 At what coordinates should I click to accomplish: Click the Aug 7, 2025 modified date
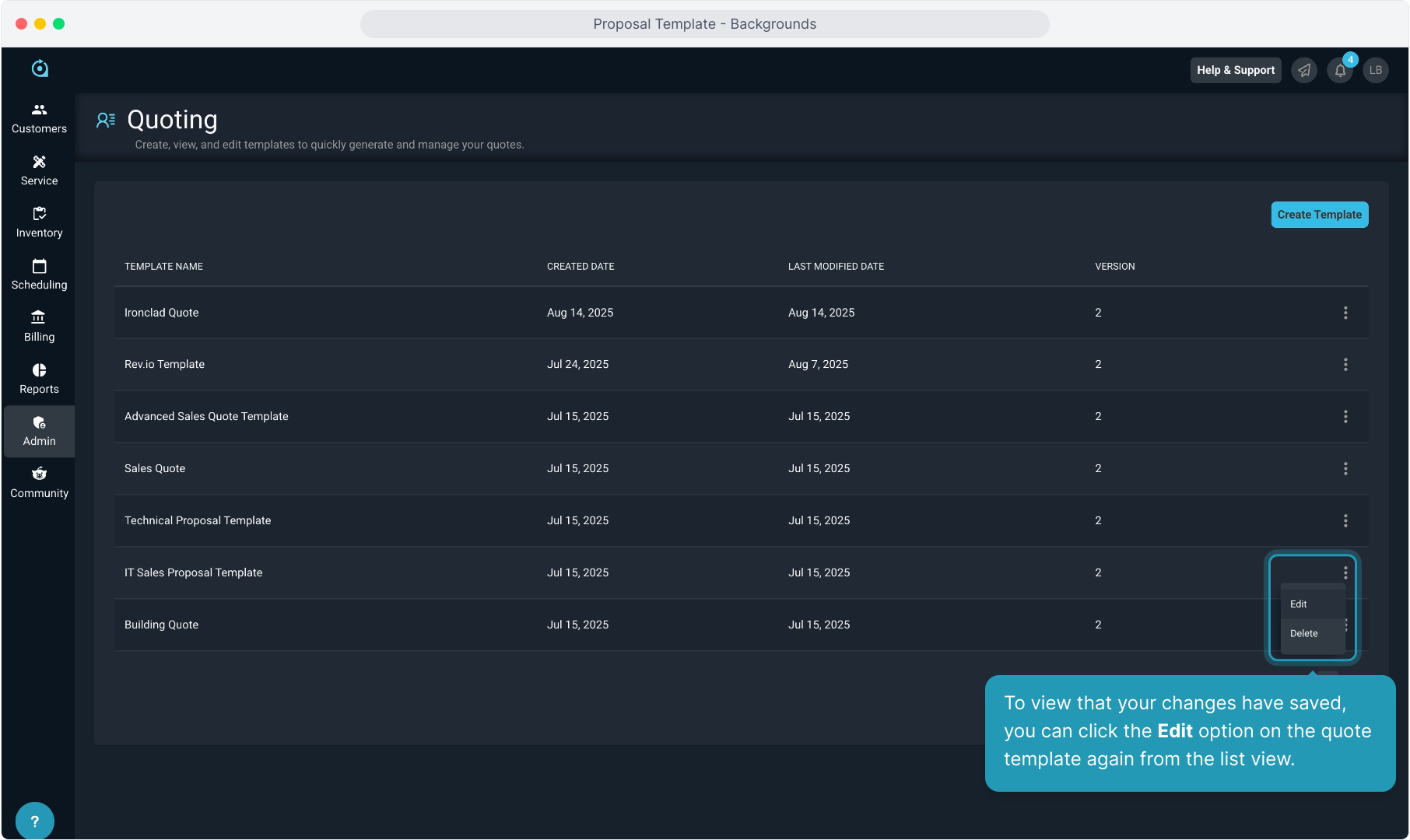tap(819, 365)
